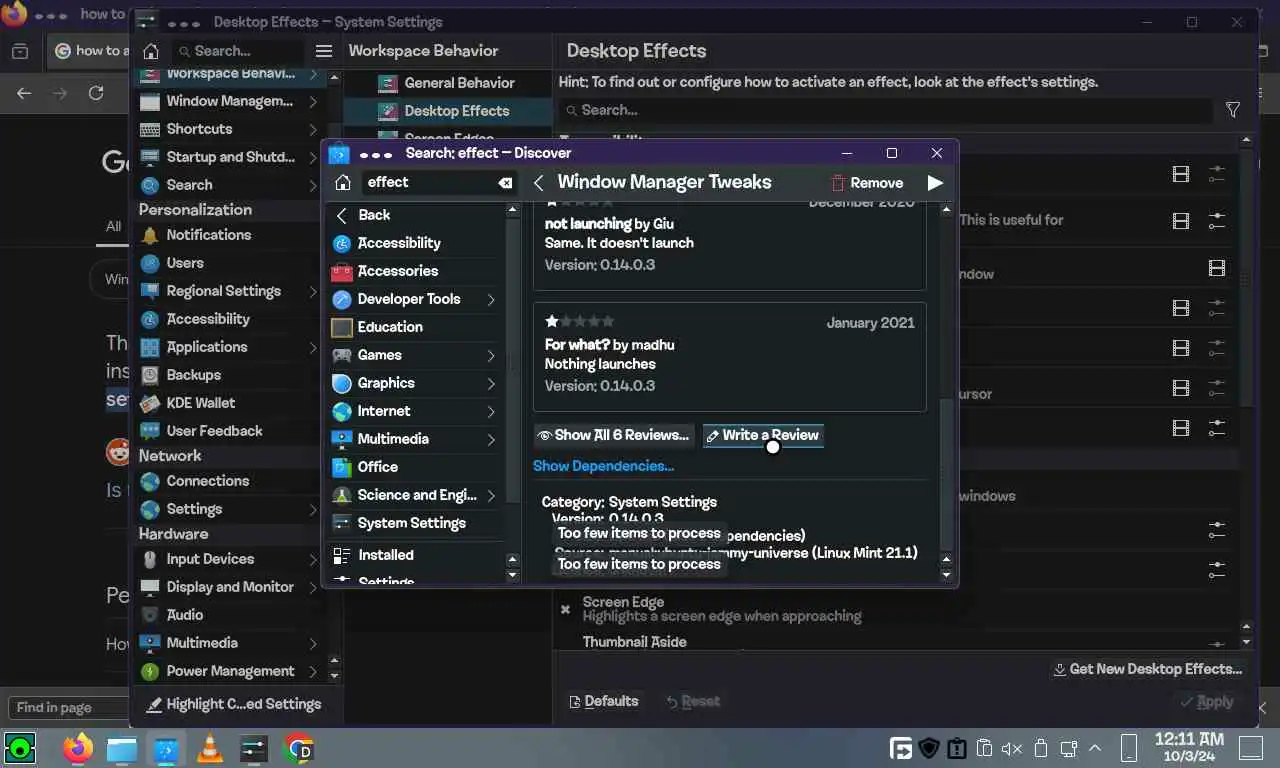Open User Feedback settings

(x=215, y=431)
